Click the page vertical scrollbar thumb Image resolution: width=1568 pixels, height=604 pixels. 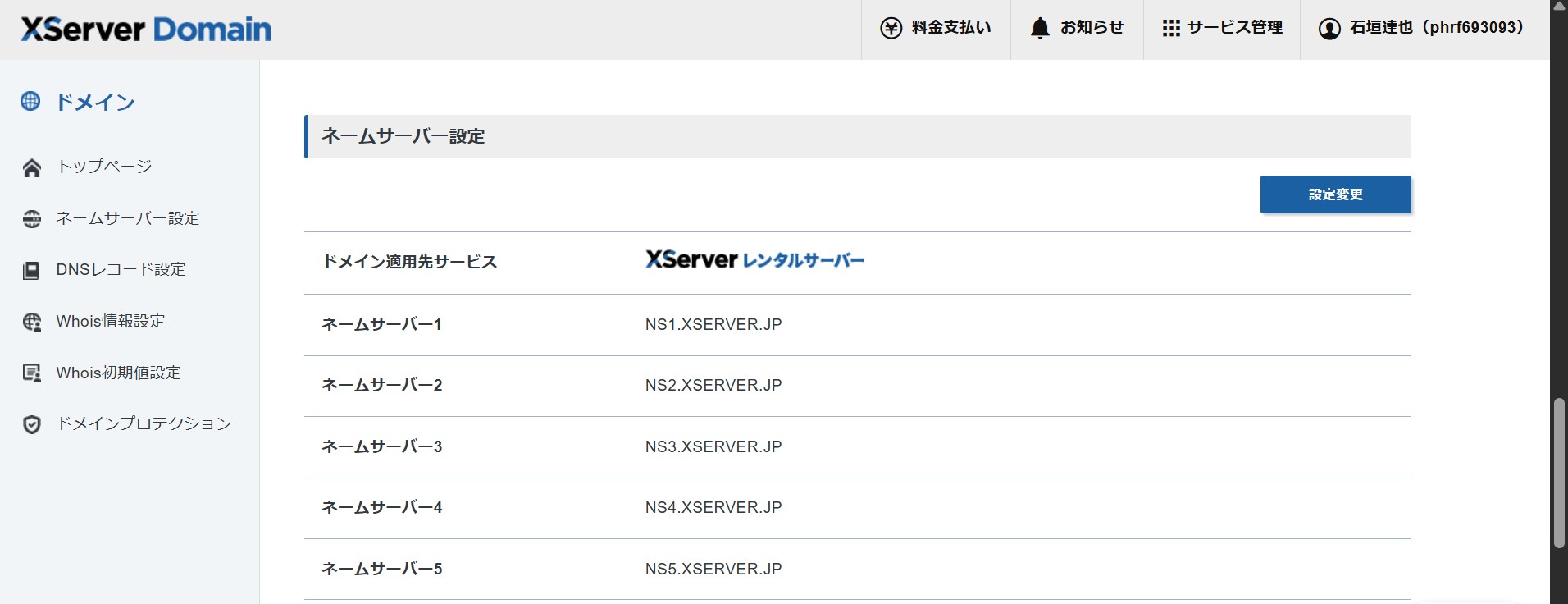tap(1559, 474)
